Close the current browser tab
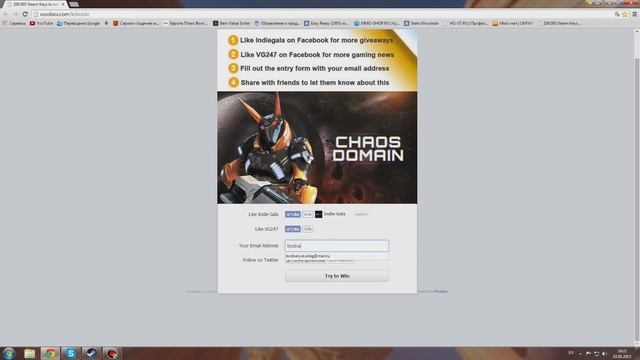Image resolution: width=640 pixels, height=360 pixels. (x=63, y=4)
